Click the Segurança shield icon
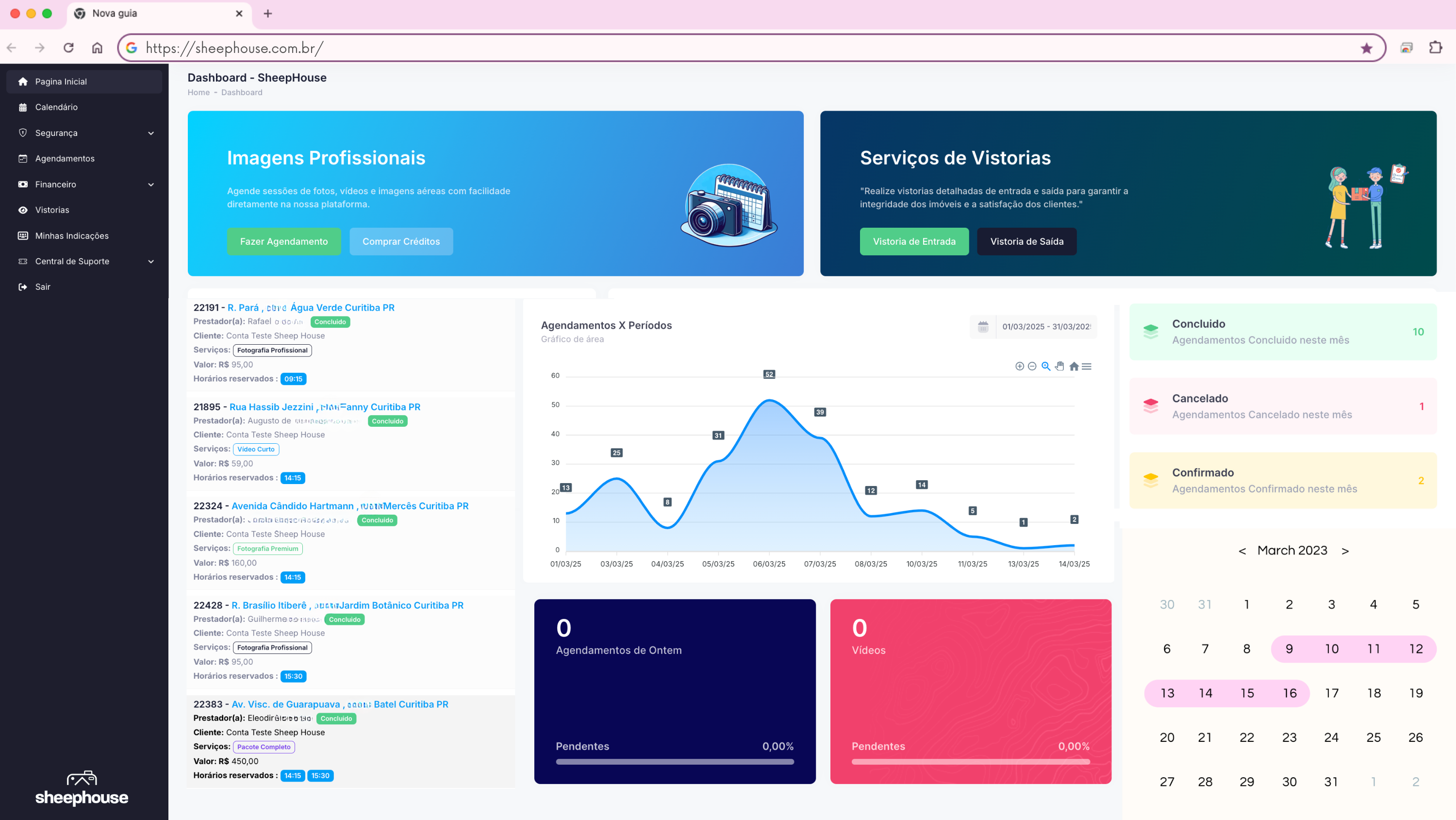Viewport: 1456px width, 820px height. tap(23, 133)
